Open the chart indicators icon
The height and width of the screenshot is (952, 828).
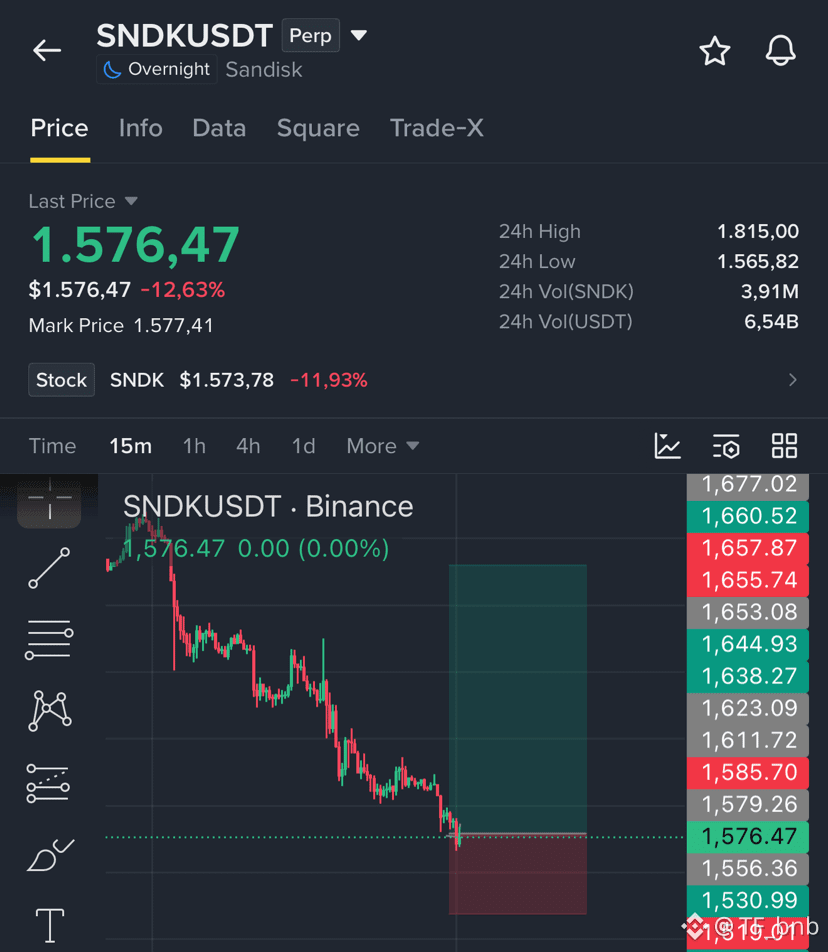click(x=667, y=446)
